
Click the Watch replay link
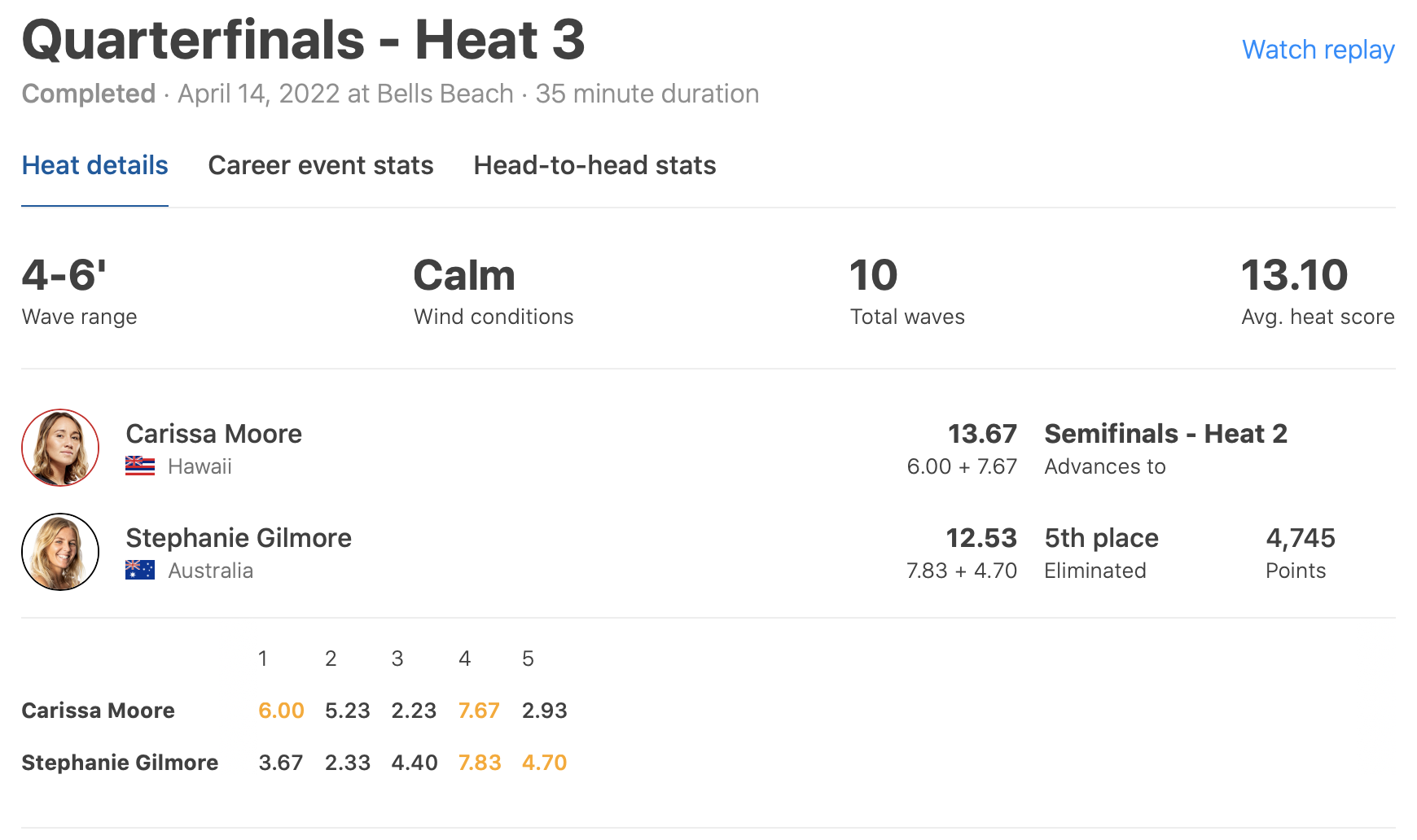[x=1318, y=50]
